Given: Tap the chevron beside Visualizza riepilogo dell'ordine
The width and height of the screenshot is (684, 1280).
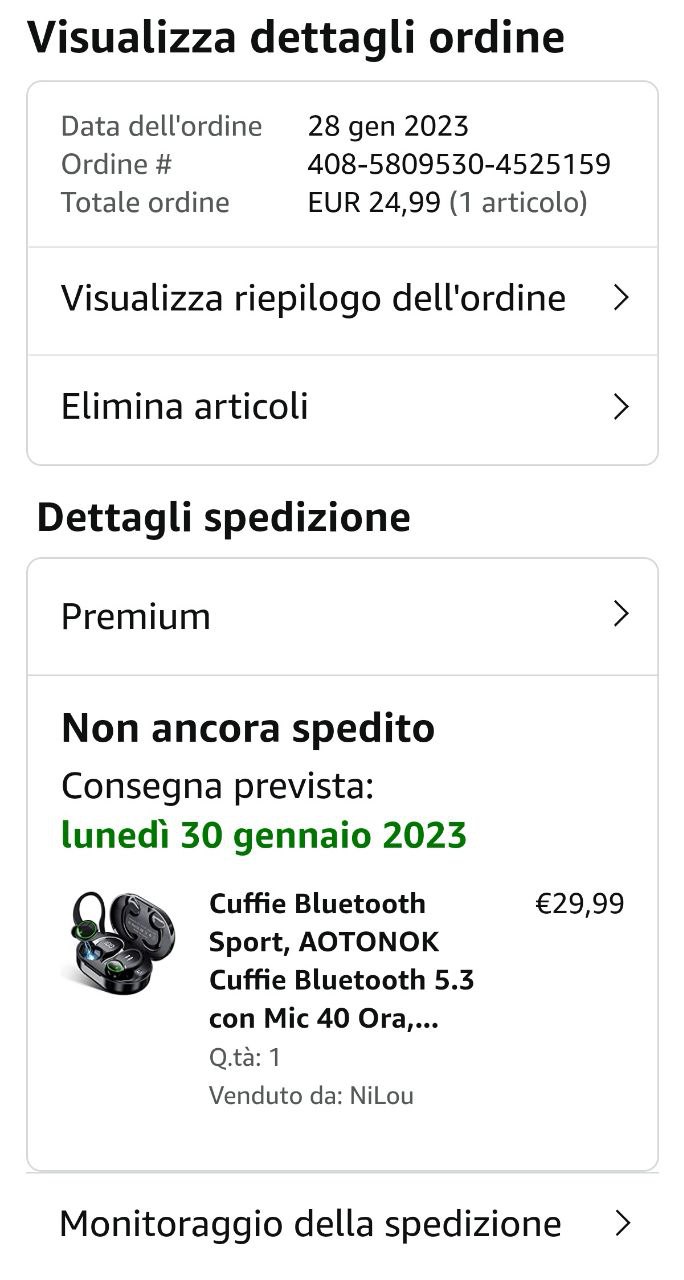Looking at the screenshot, I should [x=621, y=298].
